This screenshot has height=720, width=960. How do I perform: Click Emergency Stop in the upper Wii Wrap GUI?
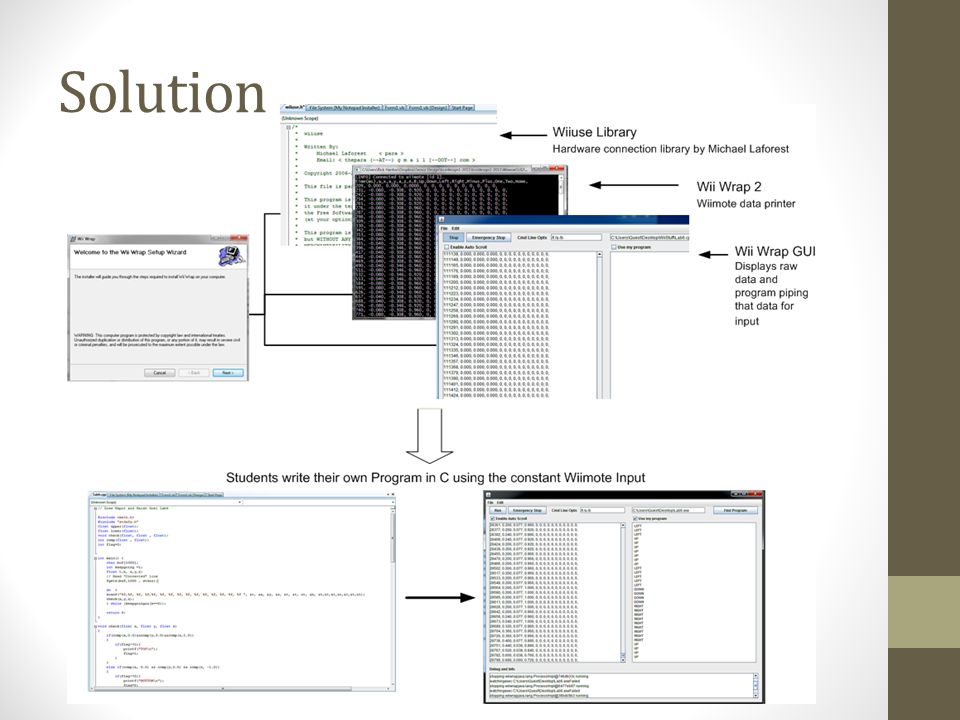click(x=489, y=238)
